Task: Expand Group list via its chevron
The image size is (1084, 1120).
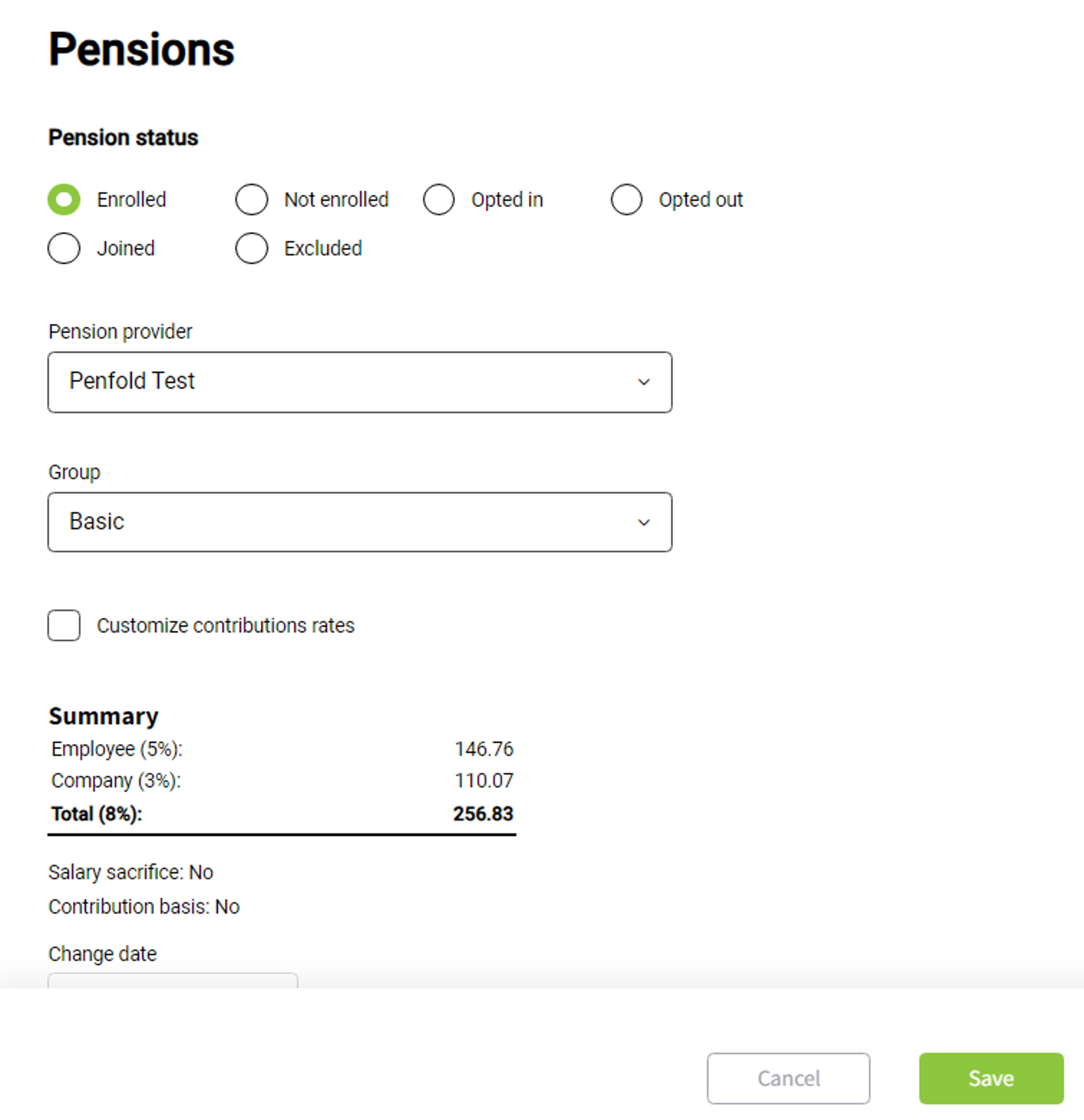Action: (x=644, y=522)
